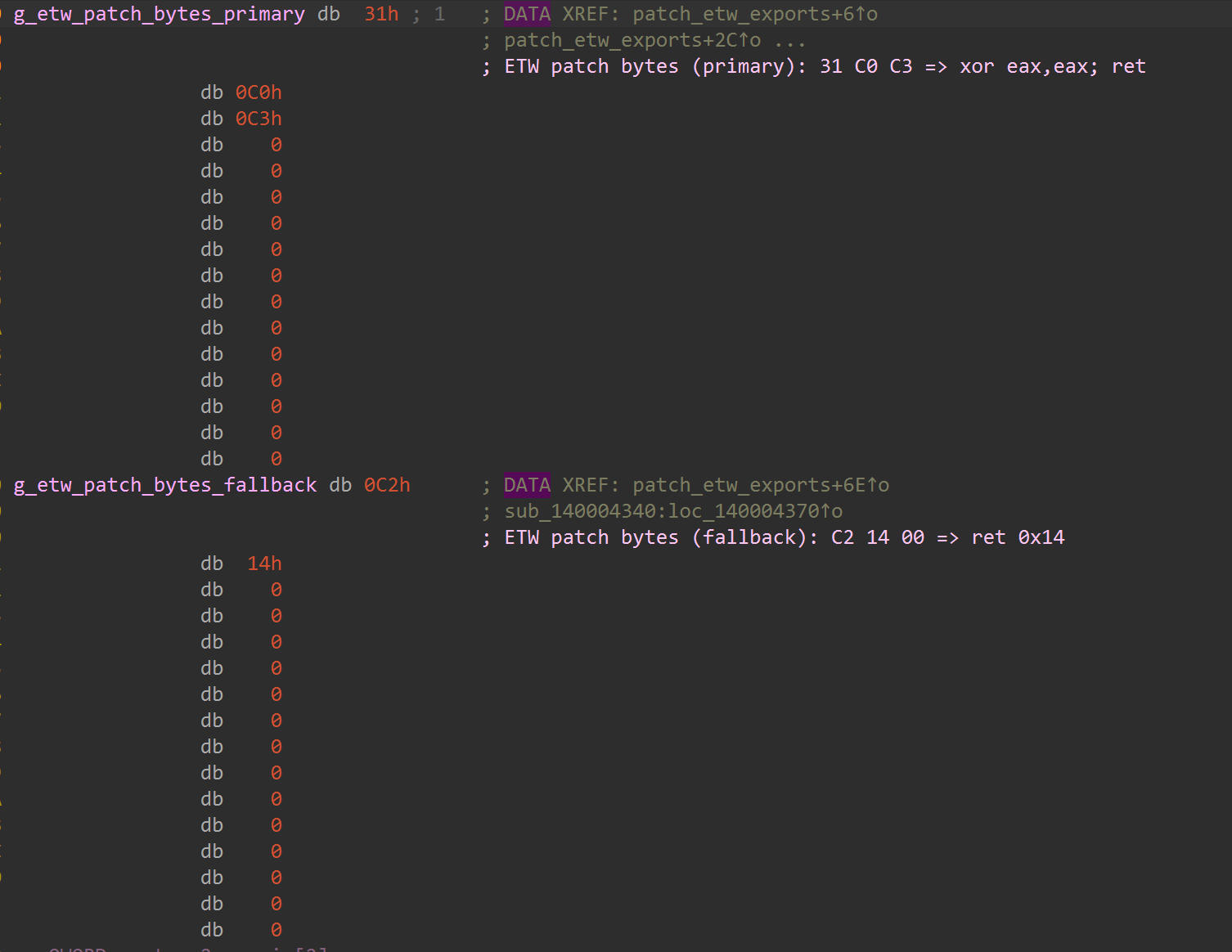Click the g_etw_patch_bytes_fallback label
1232x952 pixels.
tap(164, 486)
